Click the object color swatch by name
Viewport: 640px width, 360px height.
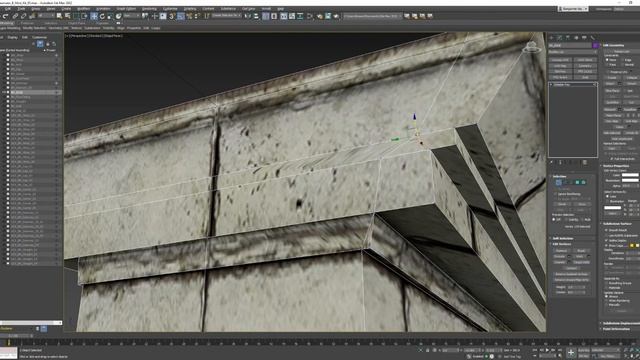(x=596, y=45)
